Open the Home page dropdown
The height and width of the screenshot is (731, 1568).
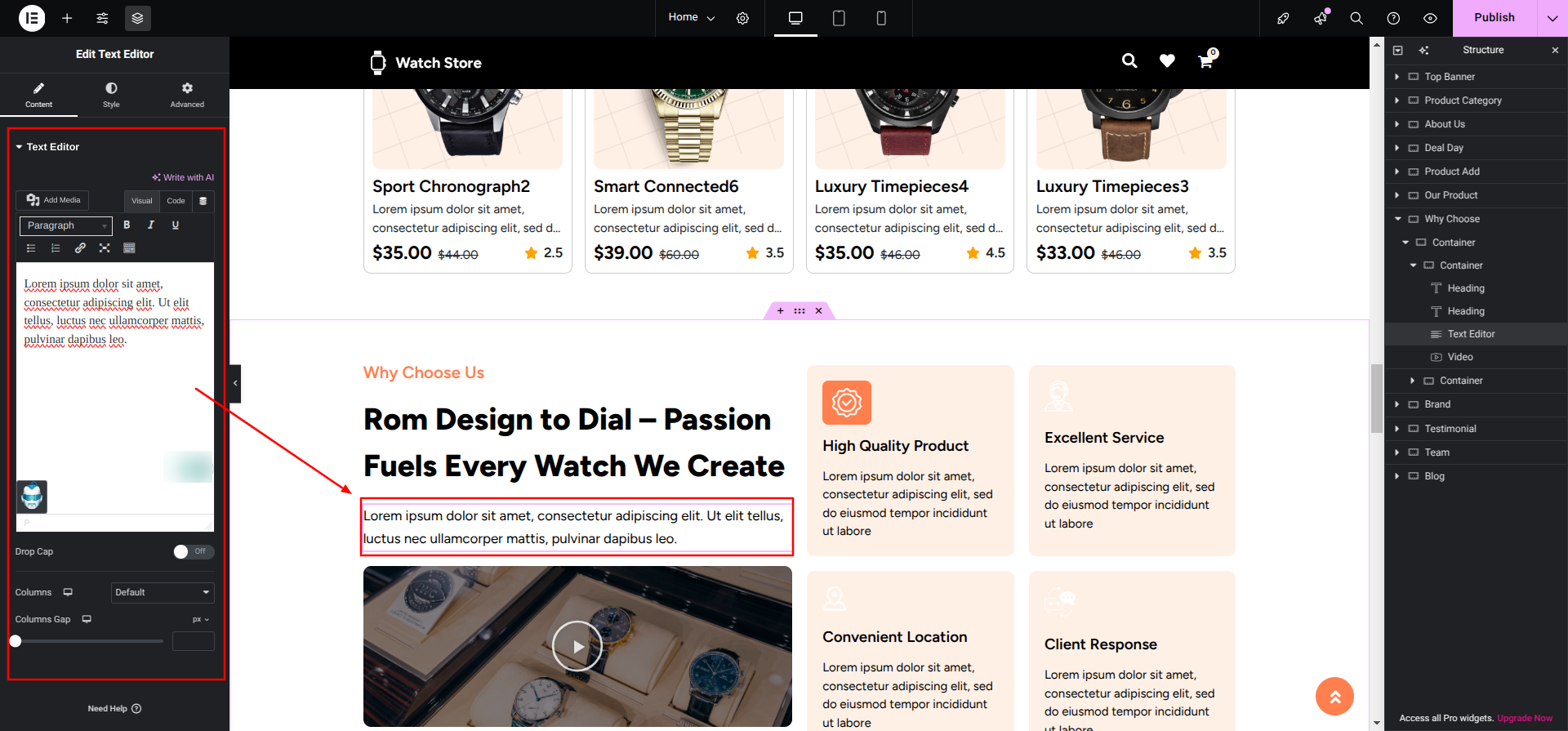coord(691,17)
